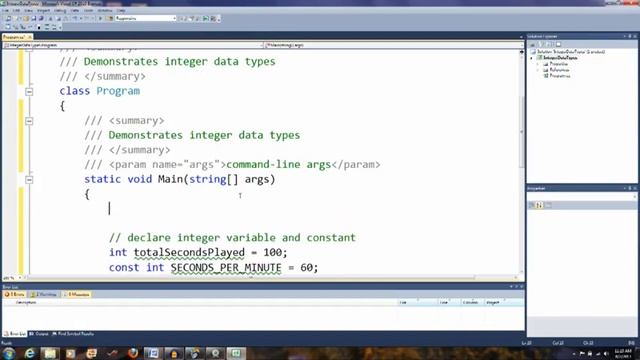Click the Start Debugging play icon

tap(100, 18)
